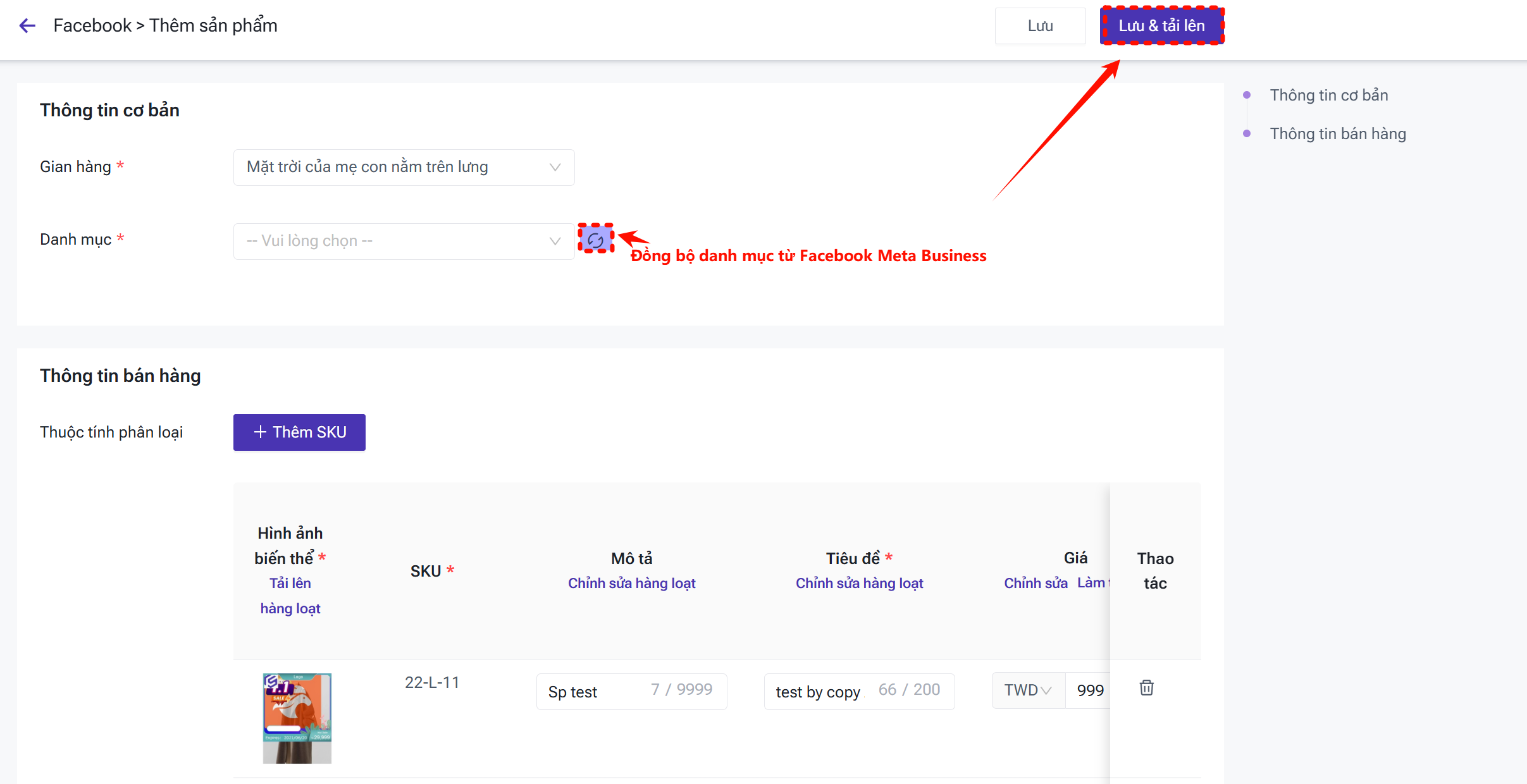The height and width of the screenshot is (784, 1527).
Task: Jump to Thông tin bán hàng section
Action: [1337, 134]
